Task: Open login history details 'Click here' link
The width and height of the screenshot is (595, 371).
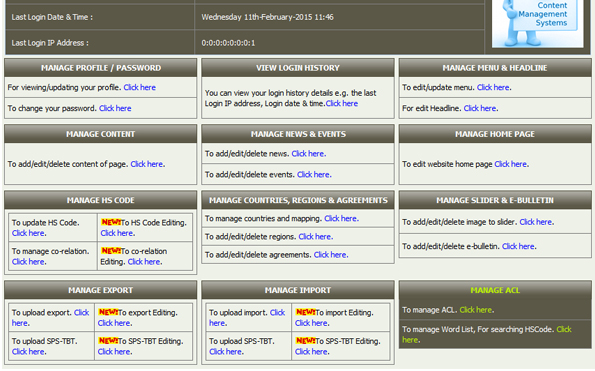Action: 342,103
